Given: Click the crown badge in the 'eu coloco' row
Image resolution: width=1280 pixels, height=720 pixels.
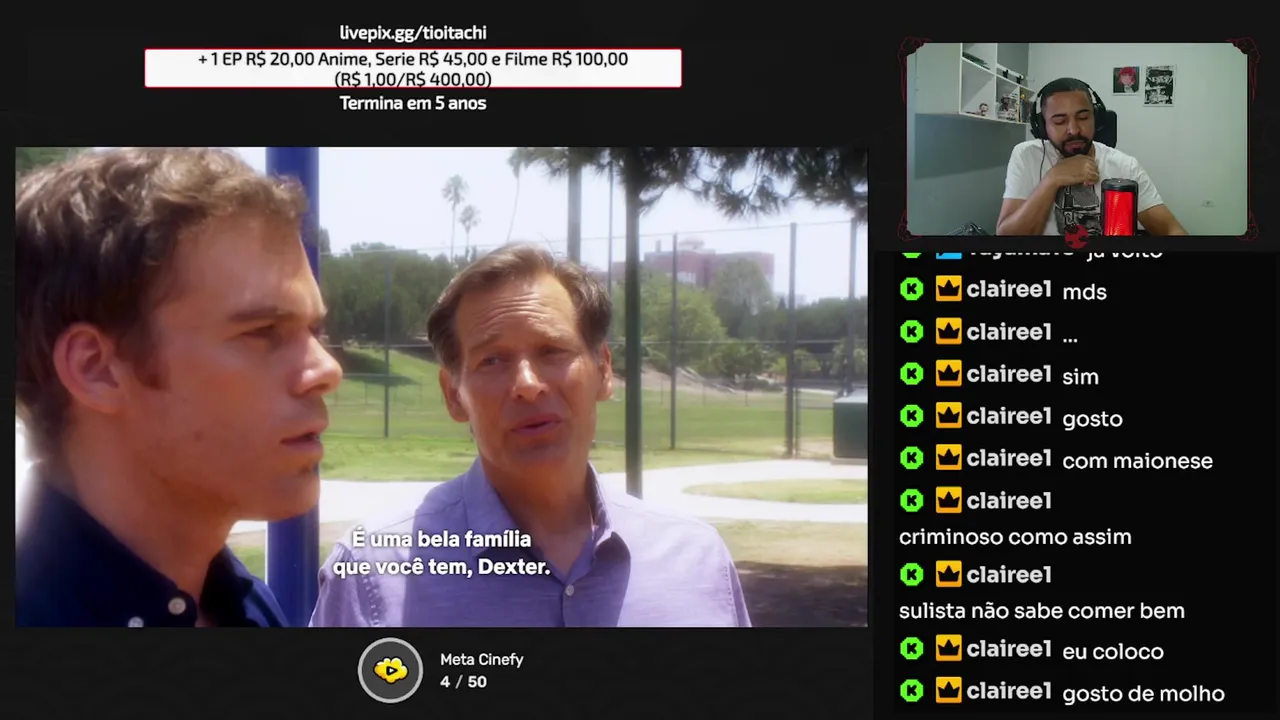Looking at the screenshot, I should click(948, 649).
